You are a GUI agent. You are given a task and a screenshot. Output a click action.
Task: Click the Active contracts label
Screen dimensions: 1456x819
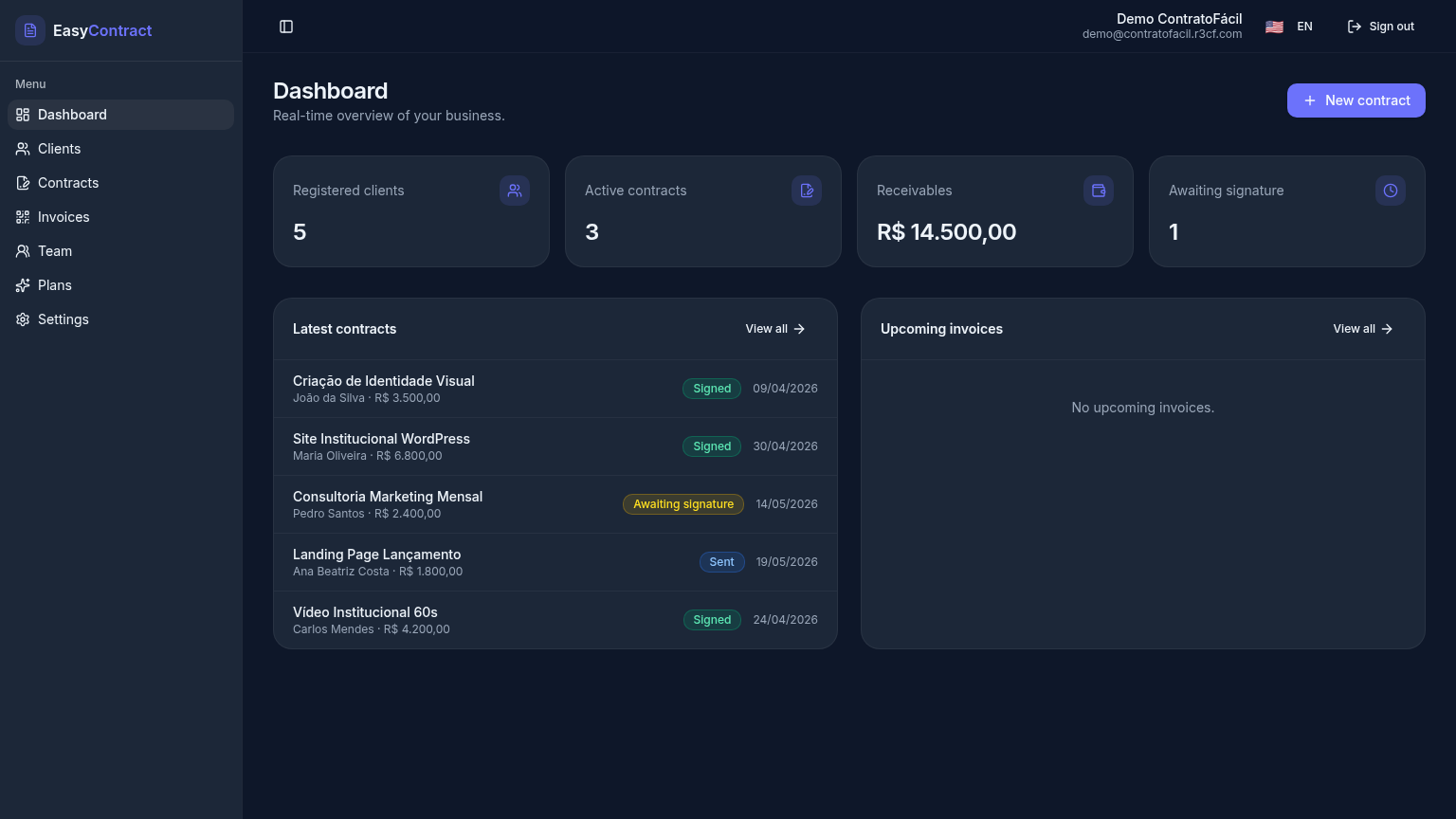(636, 191)
